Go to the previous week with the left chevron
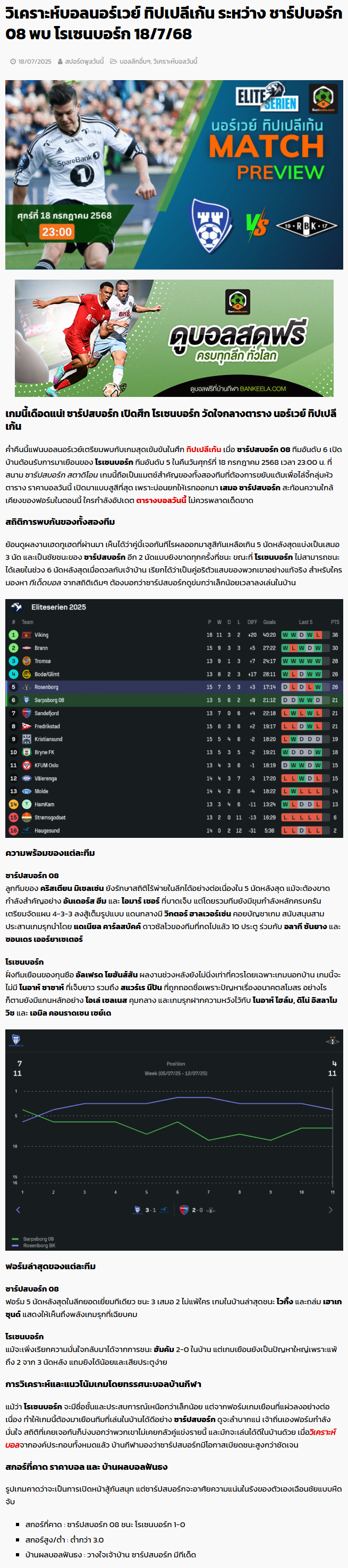The image size is (348, 1568). tap(18, 1209)
